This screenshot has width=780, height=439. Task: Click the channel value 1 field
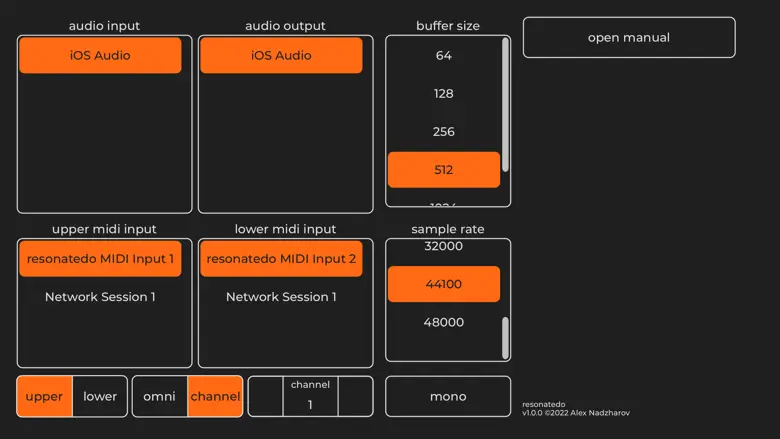310,396
